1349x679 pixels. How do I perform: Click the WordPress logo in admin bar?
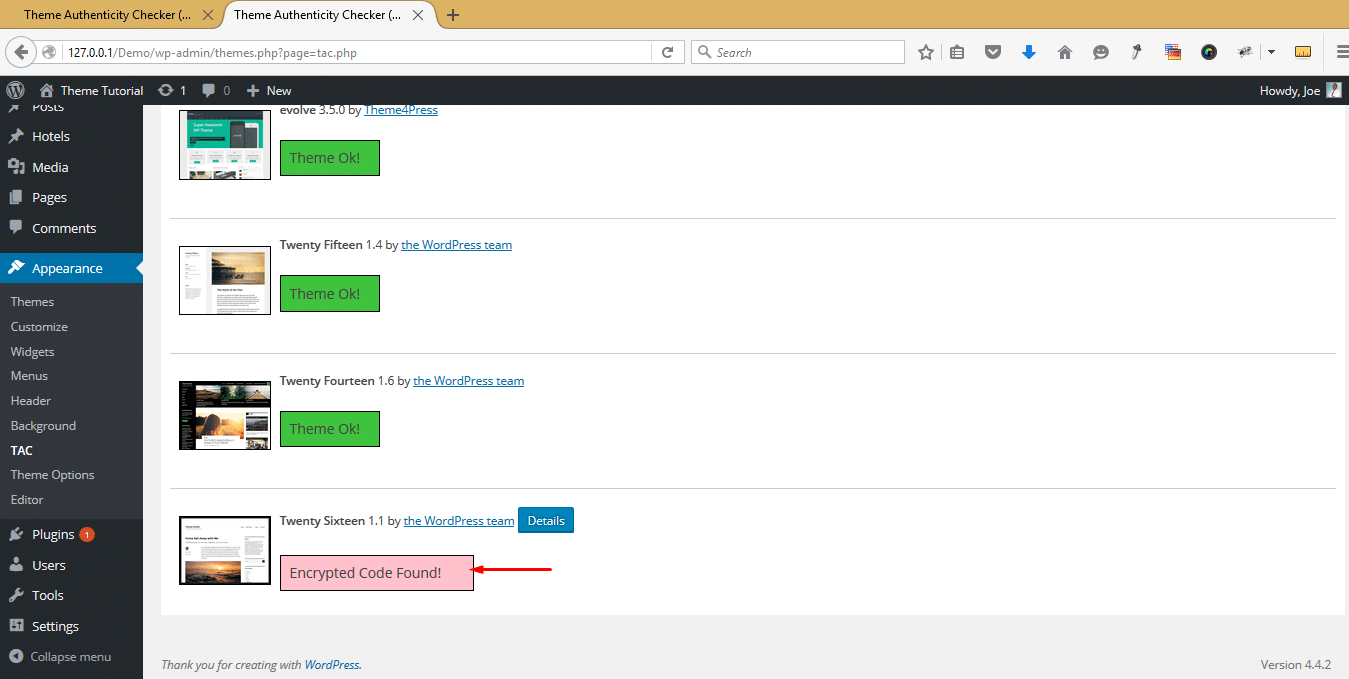point(15,90)
